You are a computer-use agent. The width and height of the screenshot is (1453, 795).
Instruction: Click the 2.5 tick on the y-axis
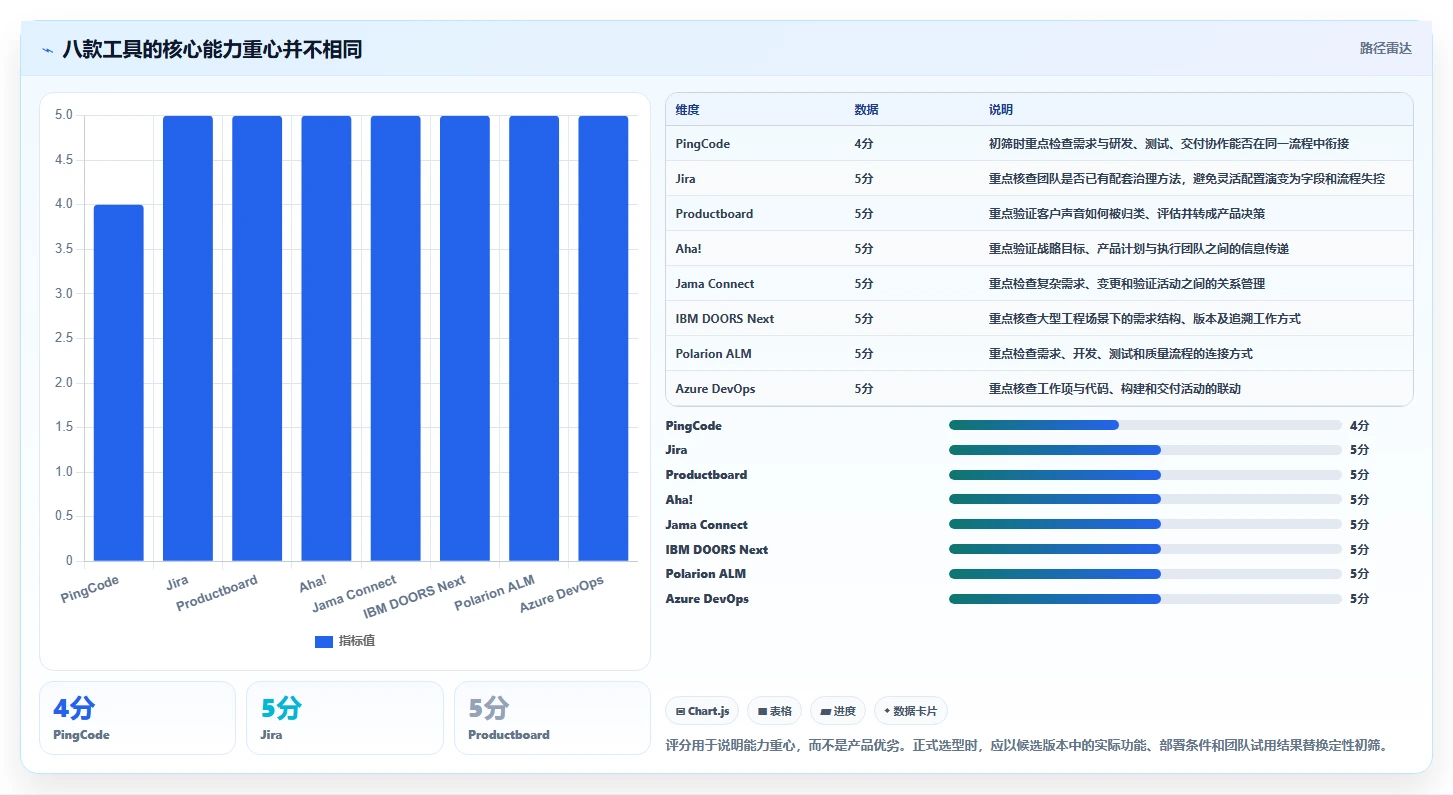64,338
